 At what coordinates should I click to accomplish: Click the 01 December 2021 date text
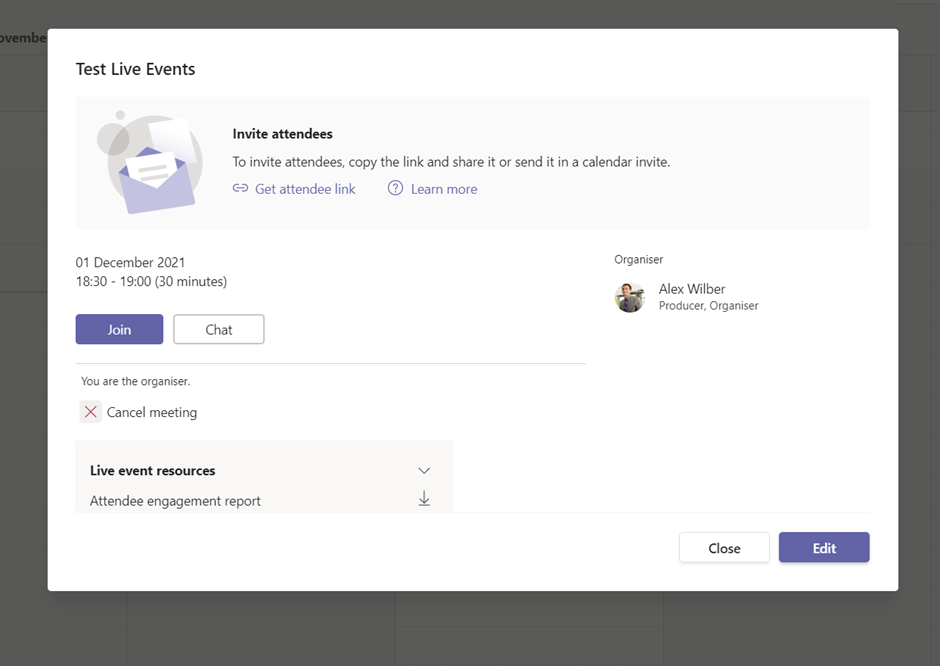(131, 263)
